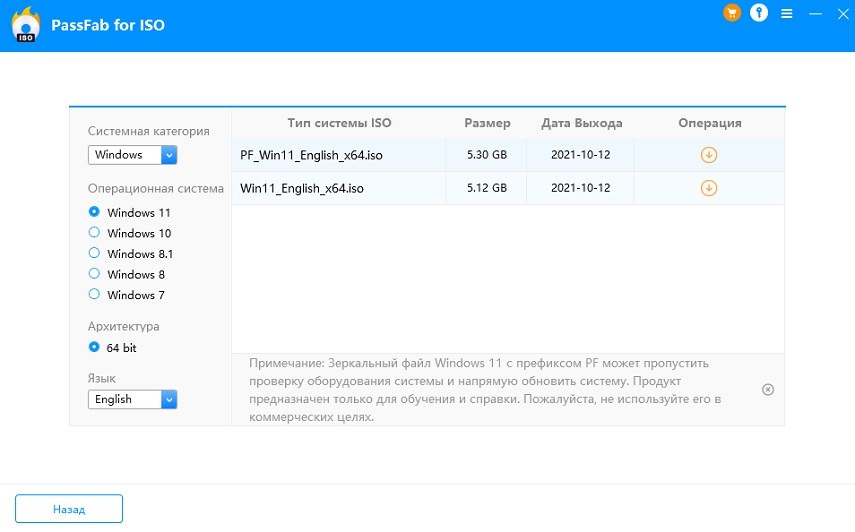
Task: Click the Архитектура label
Action: [x=123, y=327]
